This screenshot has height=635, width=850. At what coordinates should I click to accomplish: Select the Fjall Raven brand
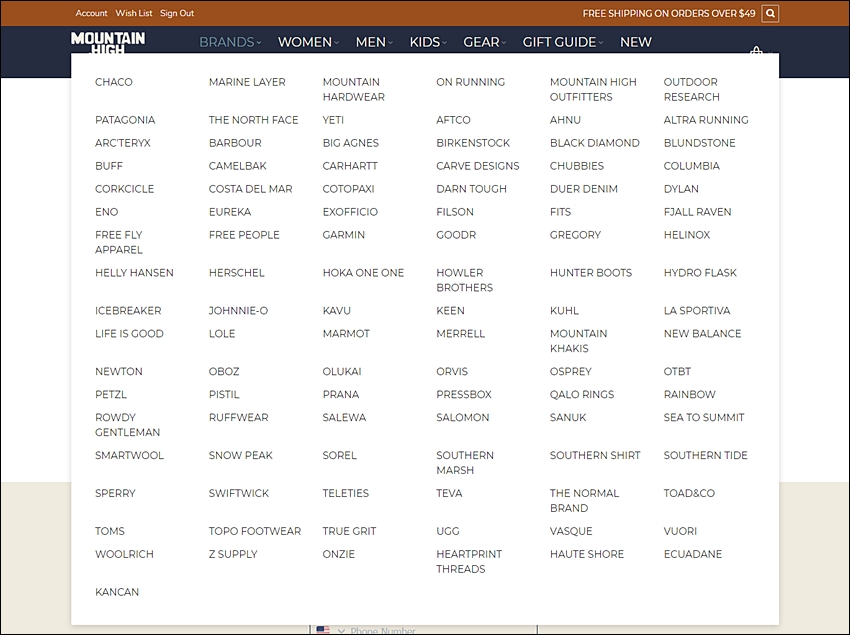tap(697, 212)
